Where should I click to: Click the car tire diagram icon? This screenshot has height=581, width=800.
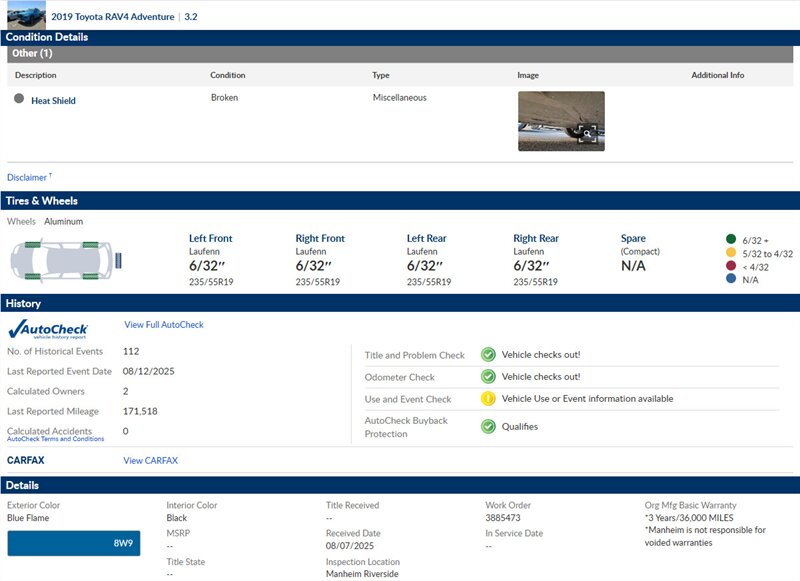click(x=65, y=260)
